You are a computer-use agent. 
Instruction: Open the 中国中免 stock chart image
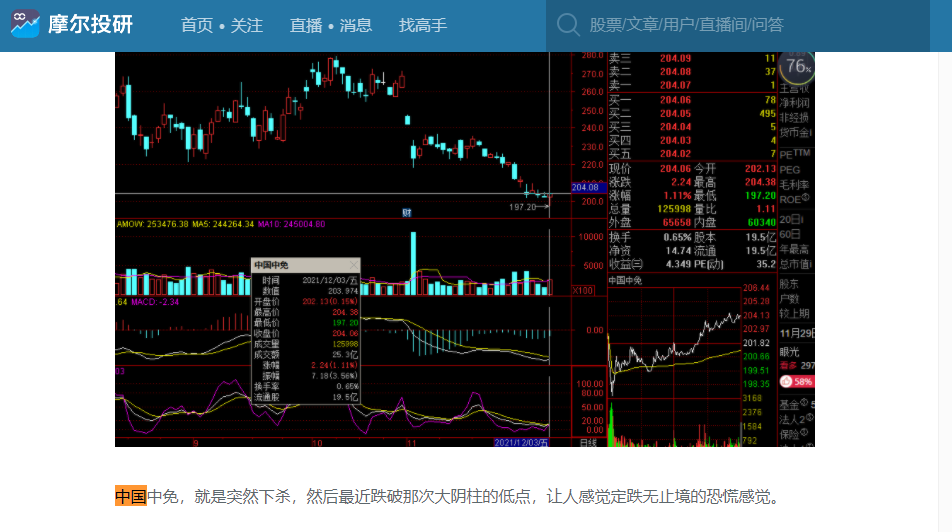tap(464, 249)
